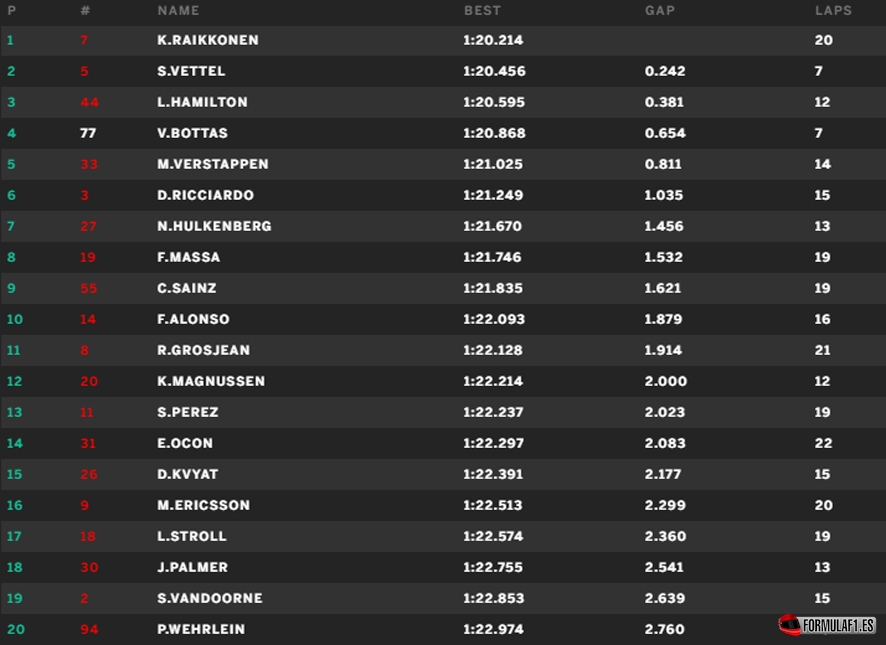This screenshot has height=645, width=886.
Task: Click the 2.000 gap for K.MAGNUSSEN
Action: point(666,382)
